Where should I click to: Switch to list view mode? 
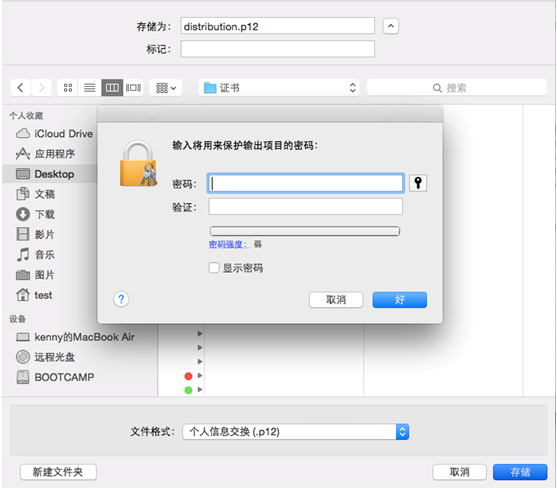pos(90,87)
